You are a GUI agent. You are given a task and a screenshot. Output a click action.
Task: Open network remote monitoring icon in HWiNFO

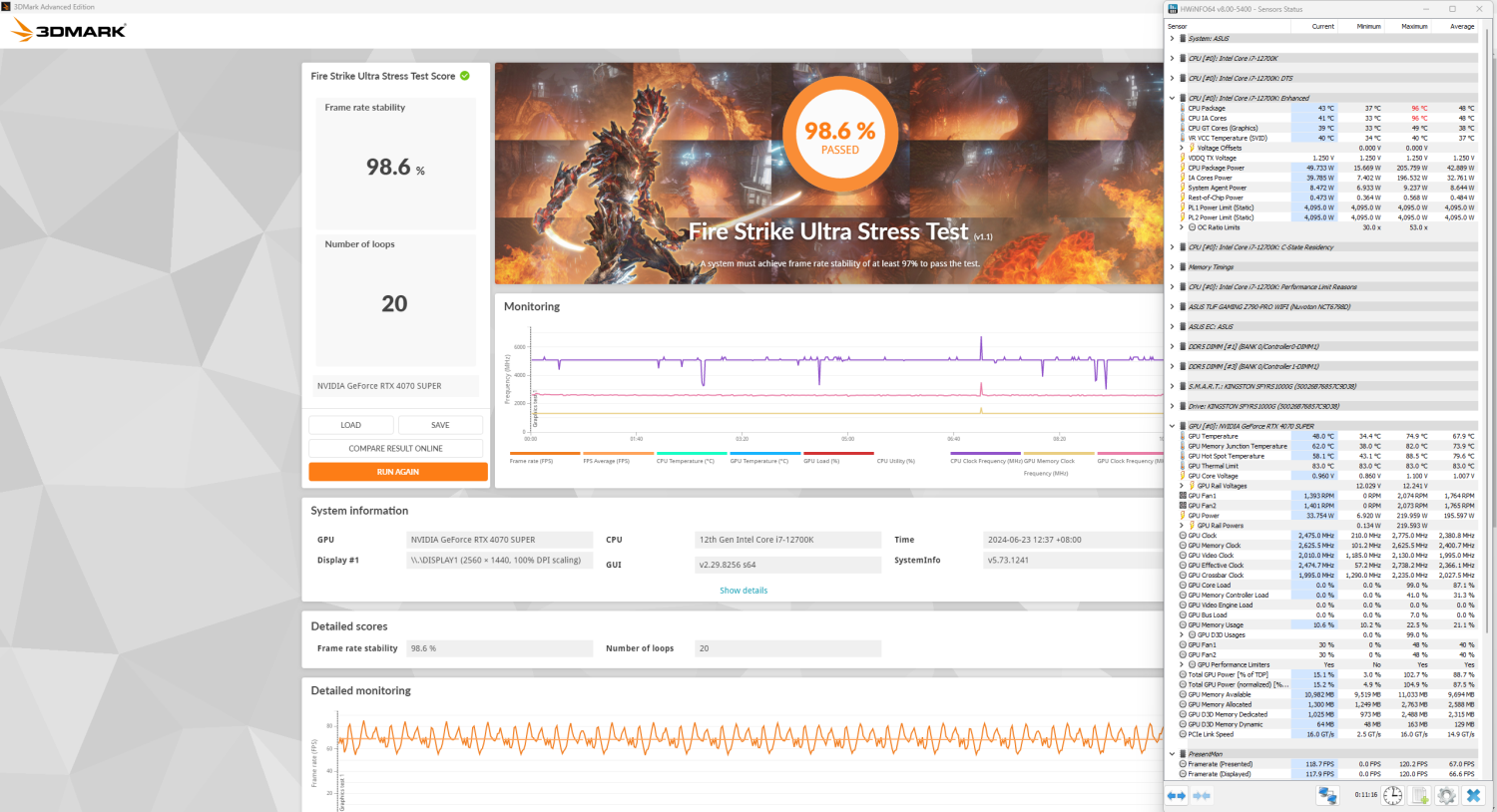point(1327,795)
